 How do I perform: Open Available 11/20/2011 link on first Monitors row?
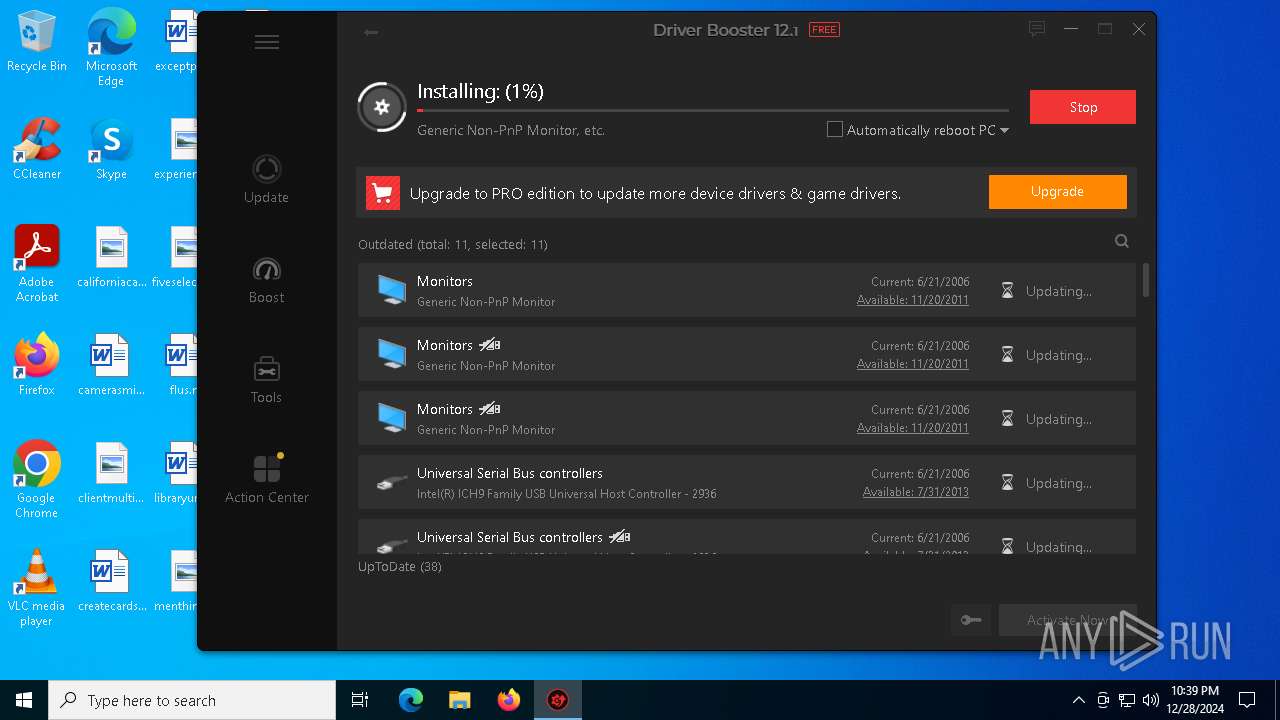click(x=913, y=300)
